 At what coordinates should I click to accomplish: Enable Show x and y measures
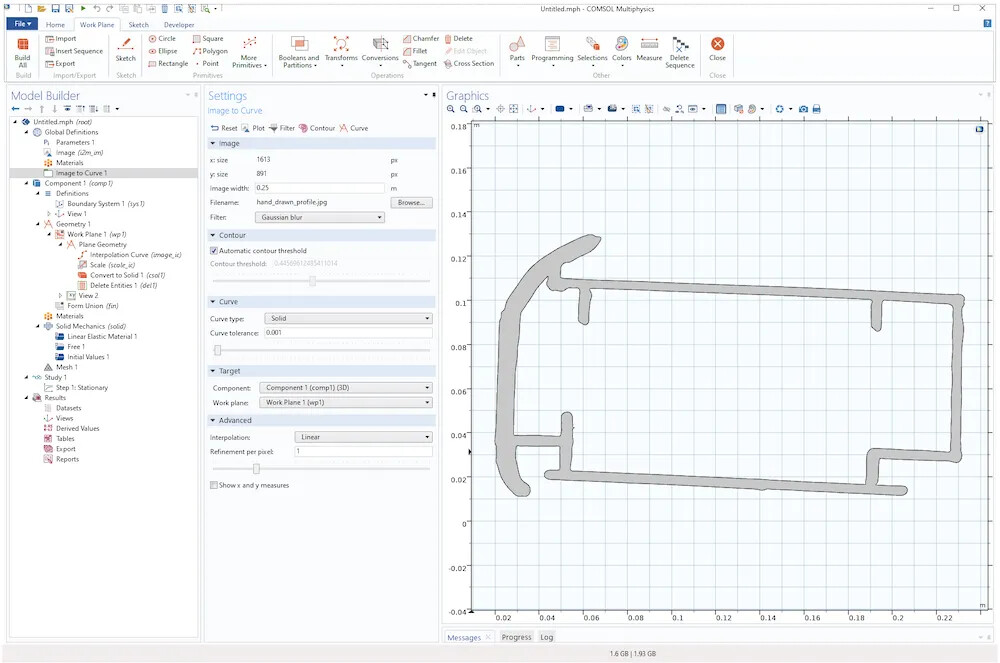click(x=214, y=485)
